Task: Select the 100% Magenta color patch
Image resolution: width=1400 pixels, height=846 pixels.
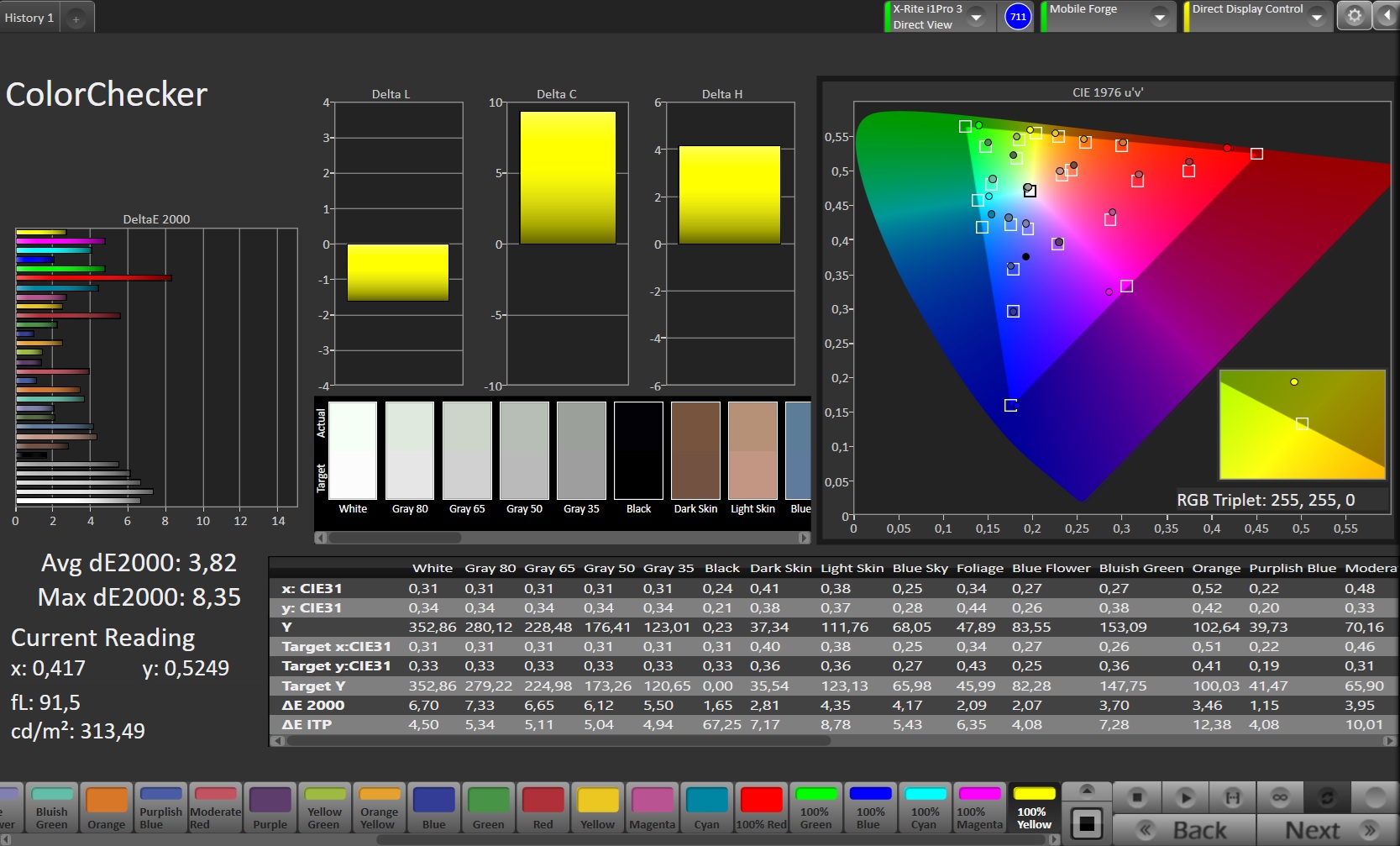Action: (x=979, y=808)
